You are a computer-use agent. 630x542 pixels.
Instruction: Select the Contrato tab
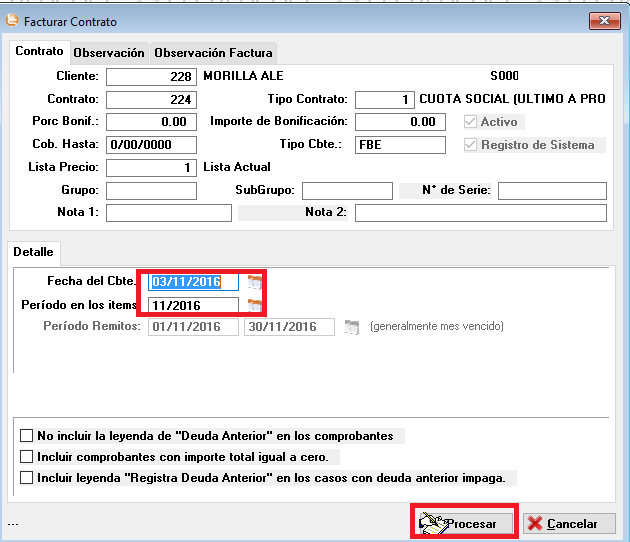coord(39,51)
